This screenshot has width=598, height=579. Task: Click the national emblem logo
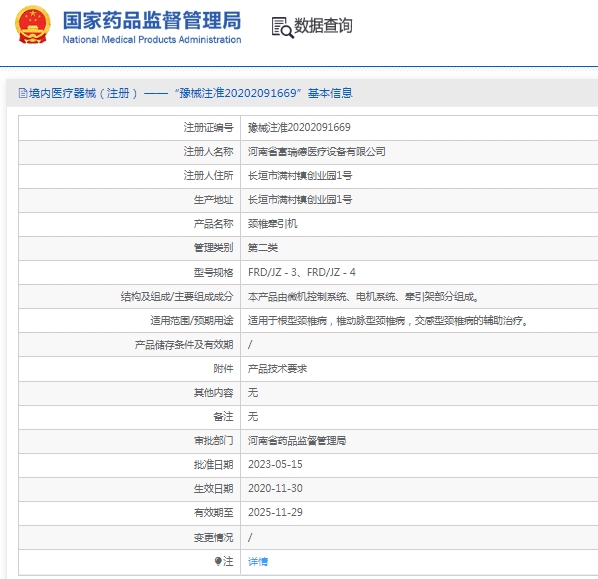coord(33,25)
